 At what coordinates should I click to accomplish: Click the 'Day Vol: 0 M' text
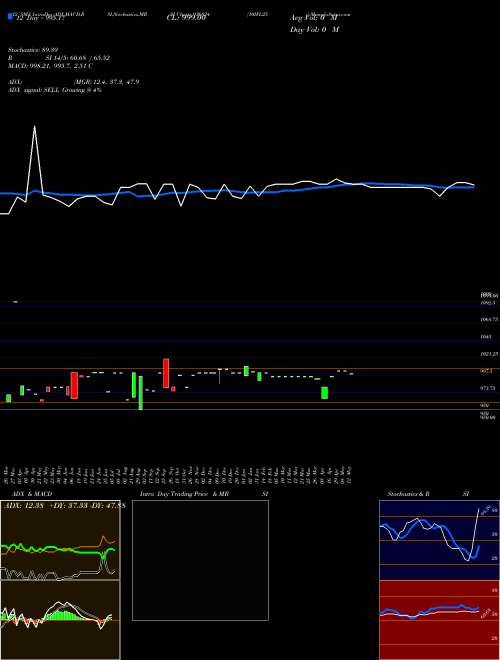click(314, 30)
